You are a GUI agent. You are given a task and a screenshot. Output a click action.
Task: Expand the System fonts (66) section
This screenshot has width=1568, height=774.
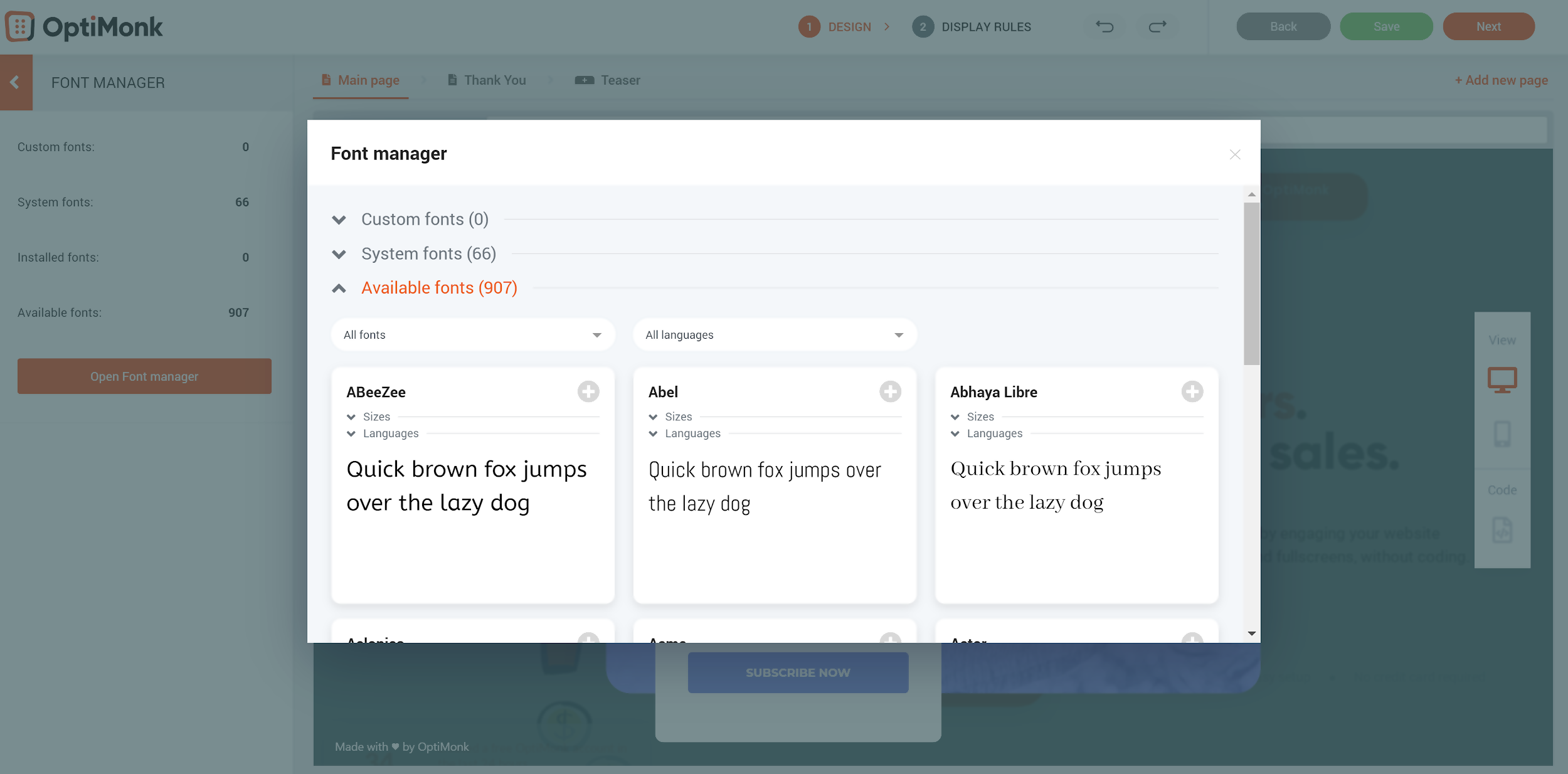(339, 254)
